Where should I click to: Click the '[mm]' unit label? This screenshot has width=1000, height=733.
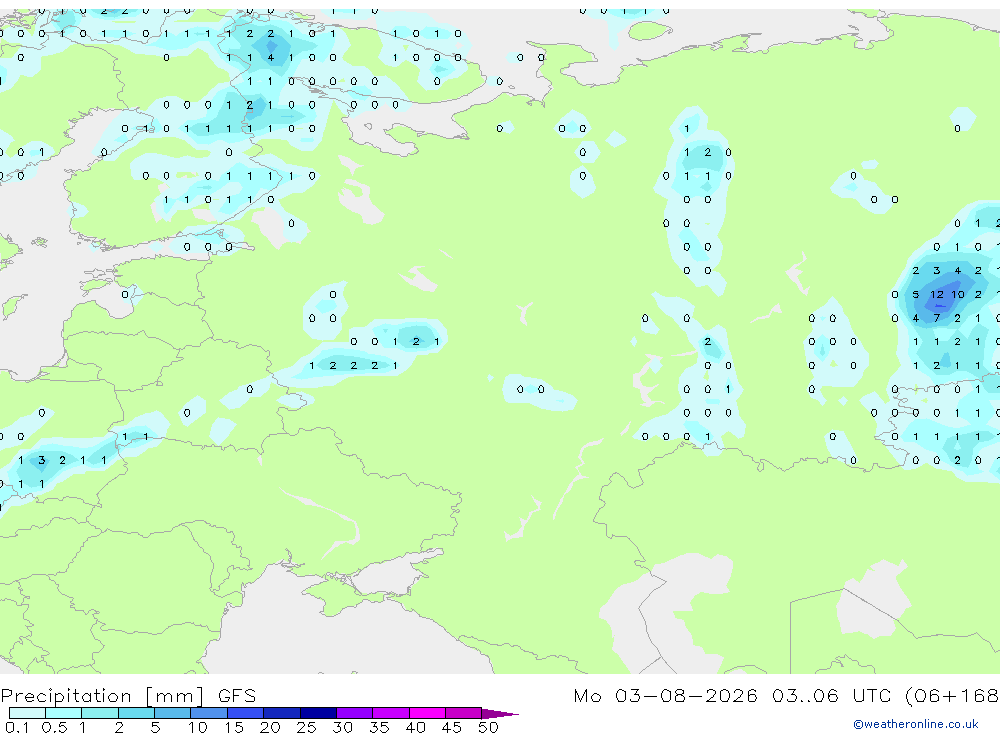point(174,696)
